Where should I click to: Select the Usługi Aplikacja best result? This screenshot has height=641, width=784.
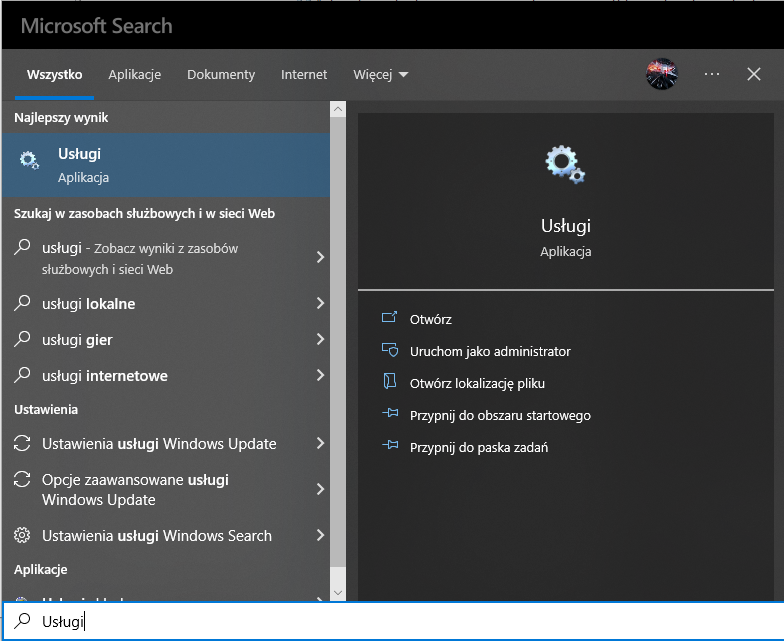[x=166, y=165]
